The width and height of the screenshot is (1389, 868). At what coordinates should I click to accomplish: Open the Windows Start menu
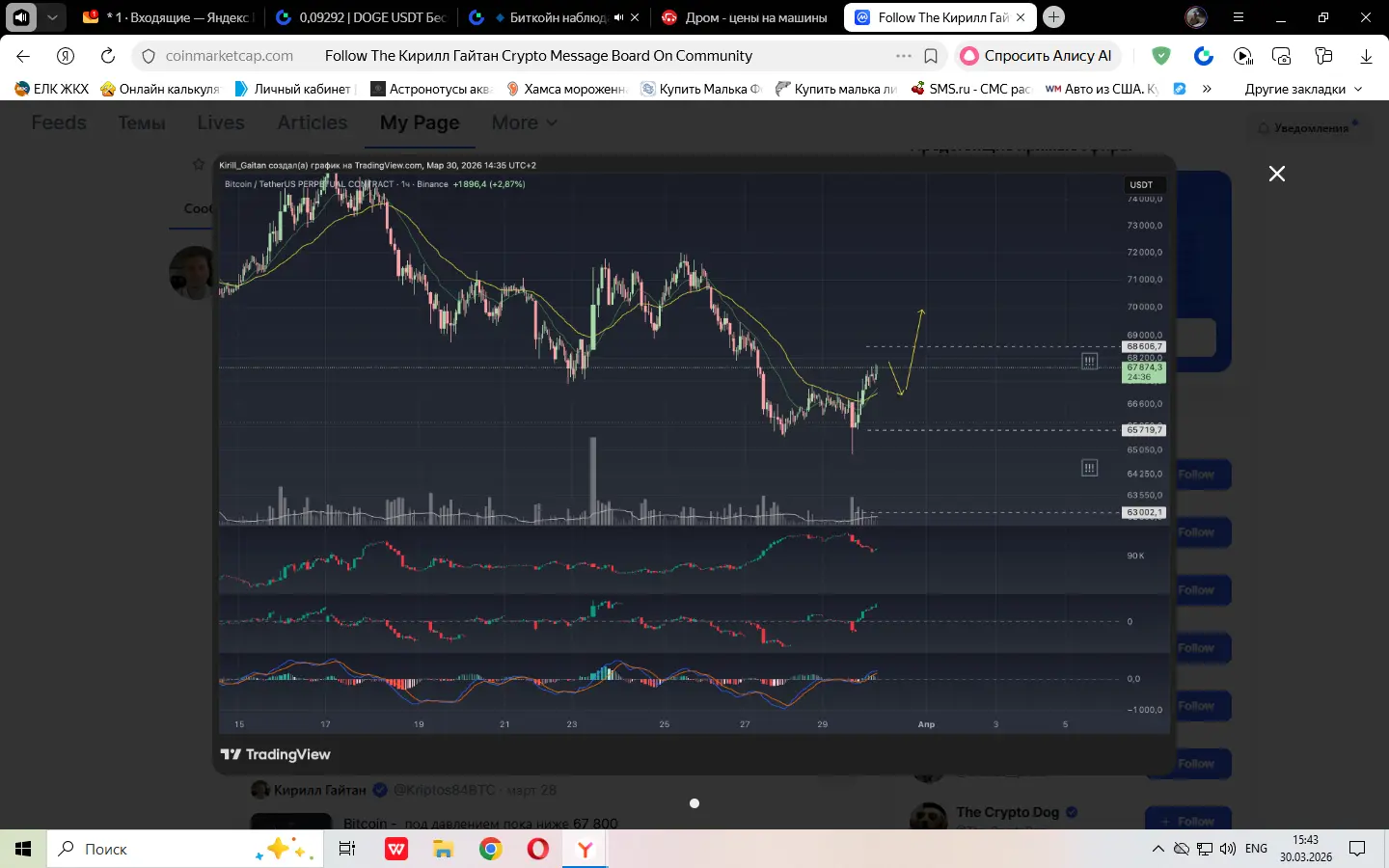pyautogui.click(x=23, y=849)
